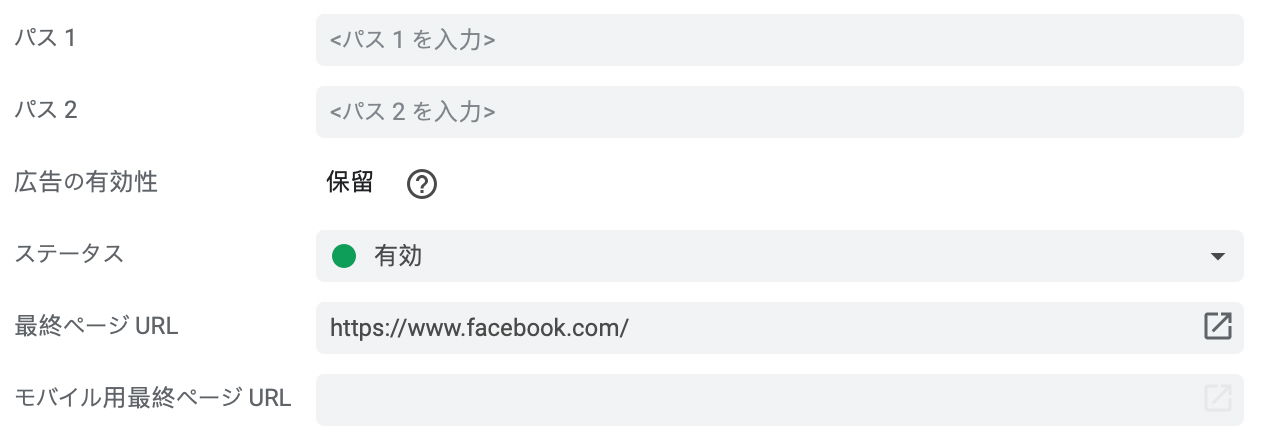Click the <パス 1 を入力> placeholder text

(x=413, y=40)
